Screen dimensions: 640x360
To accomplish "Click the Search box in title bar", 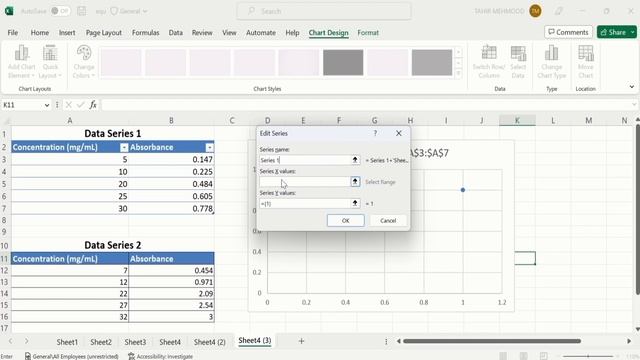I will tap(324, 11).
